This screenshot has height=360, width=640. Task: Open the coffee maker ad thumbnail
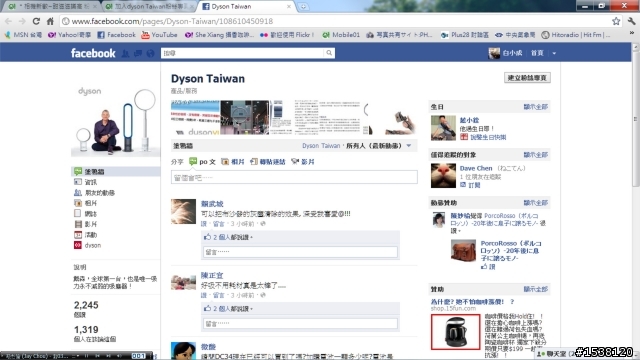coord(456,332)
